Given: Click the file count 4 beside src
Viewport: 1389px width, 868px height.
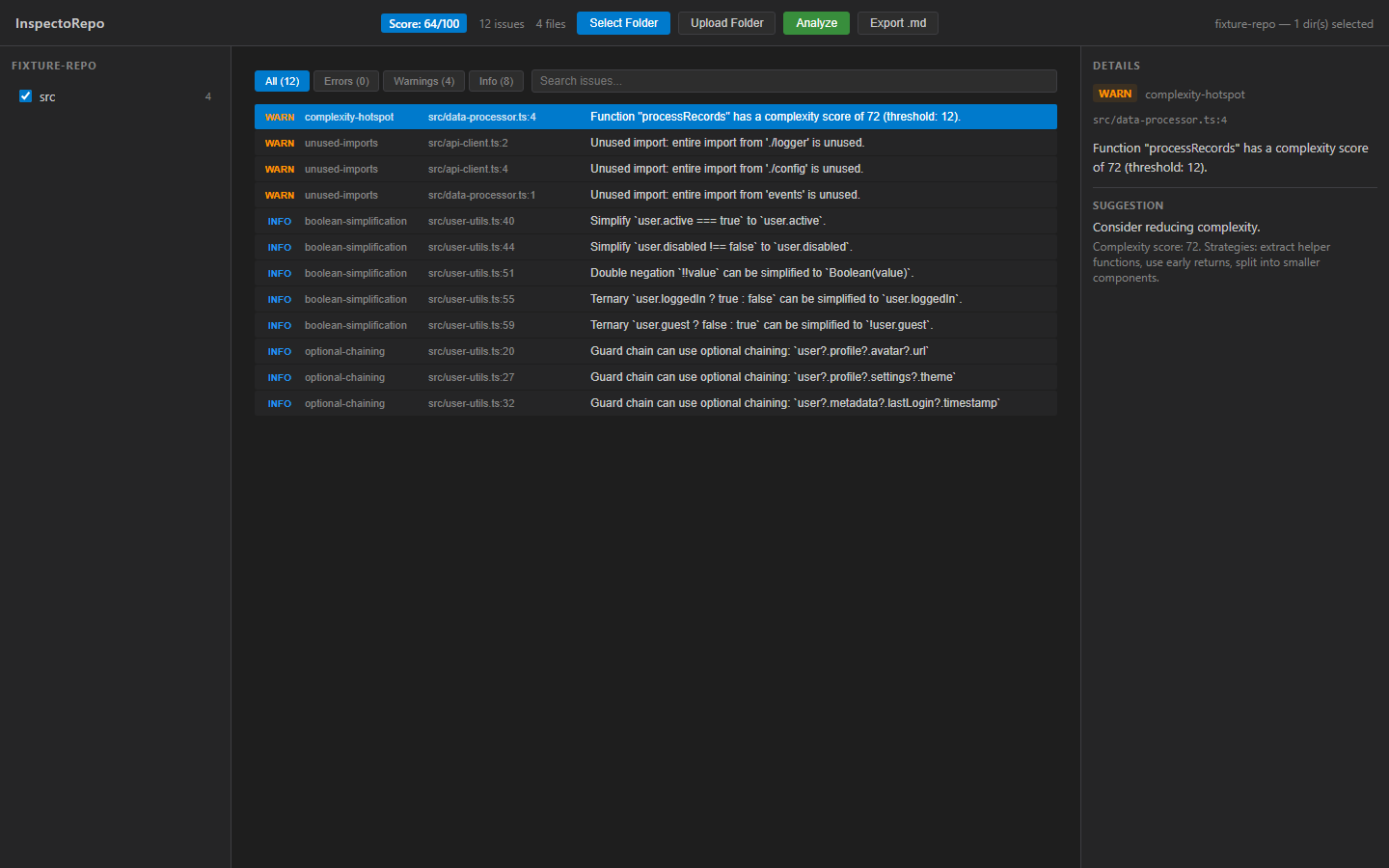Looking at the screenshot, I should (x=207, y=96).
